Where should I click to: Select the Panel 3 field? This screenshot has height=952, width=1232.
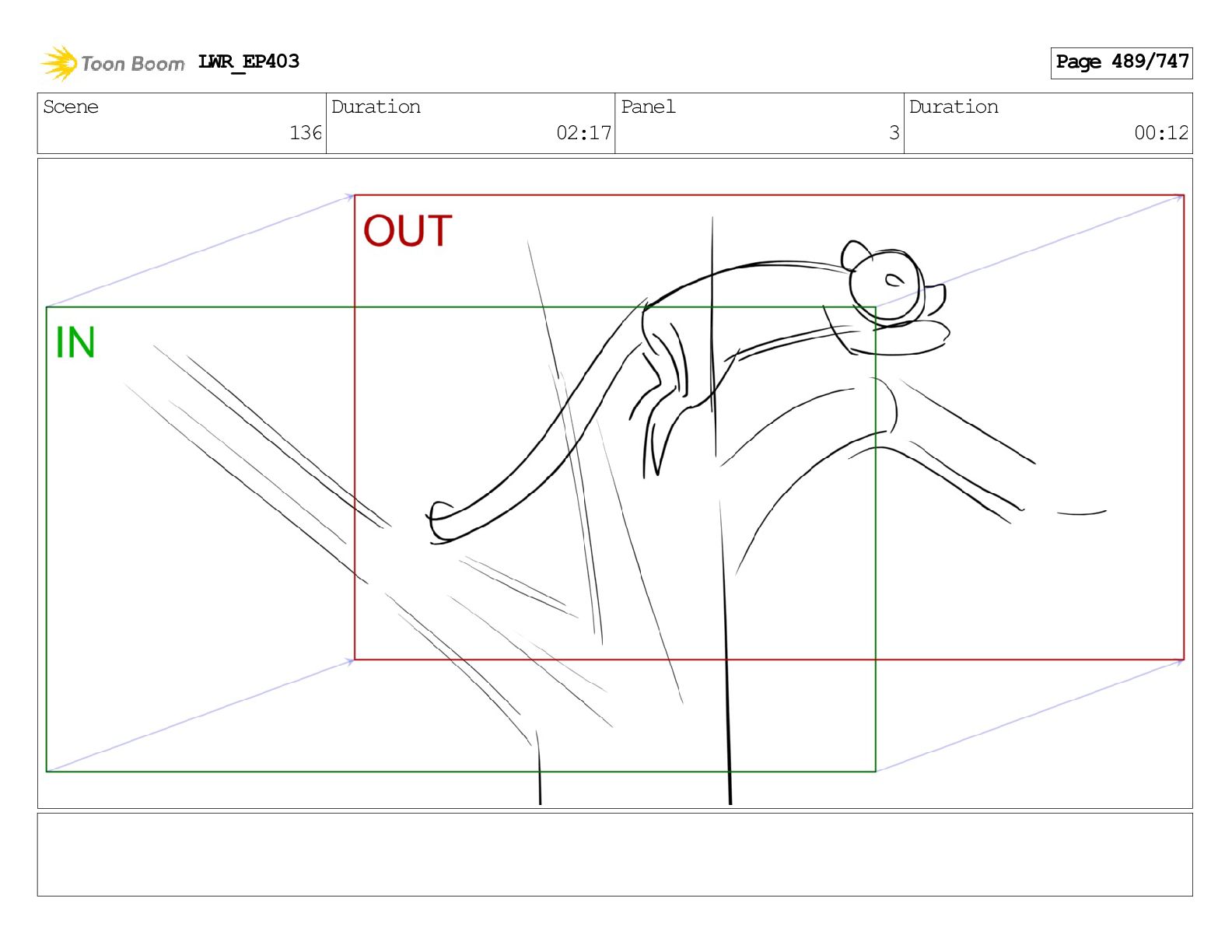(x=759, y=123)
